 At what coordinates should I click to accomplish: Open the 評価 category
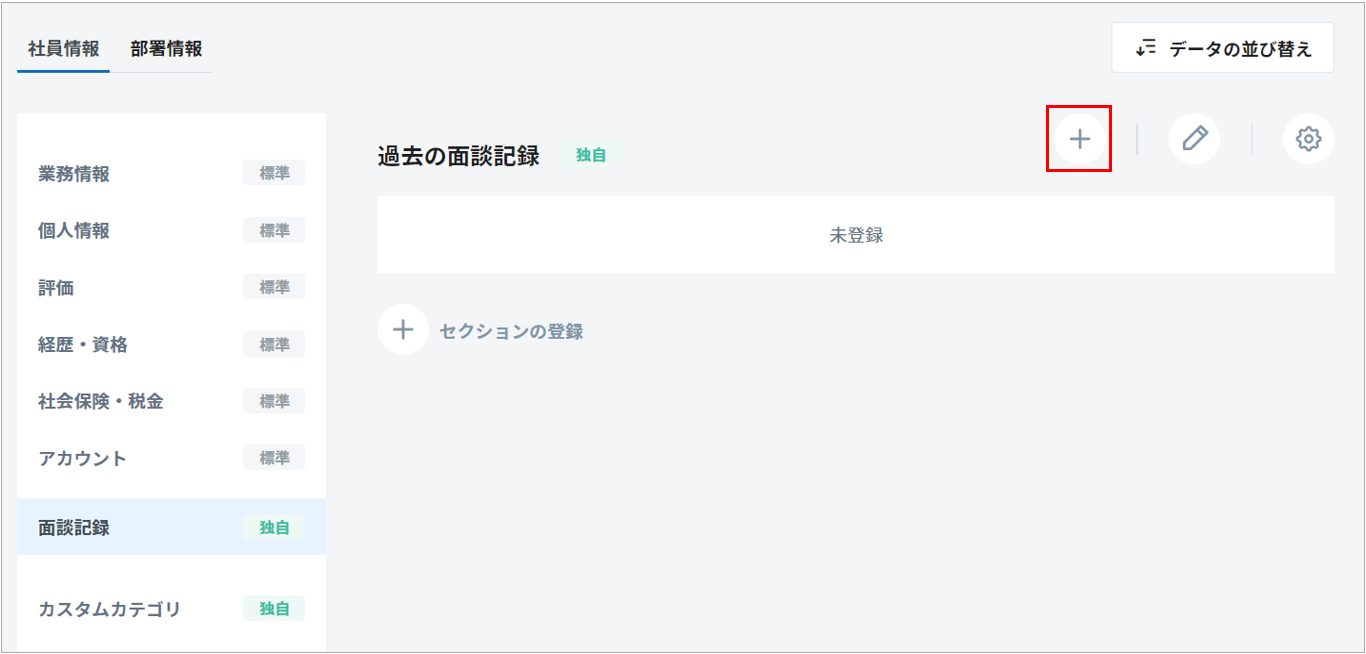[56, 288]
